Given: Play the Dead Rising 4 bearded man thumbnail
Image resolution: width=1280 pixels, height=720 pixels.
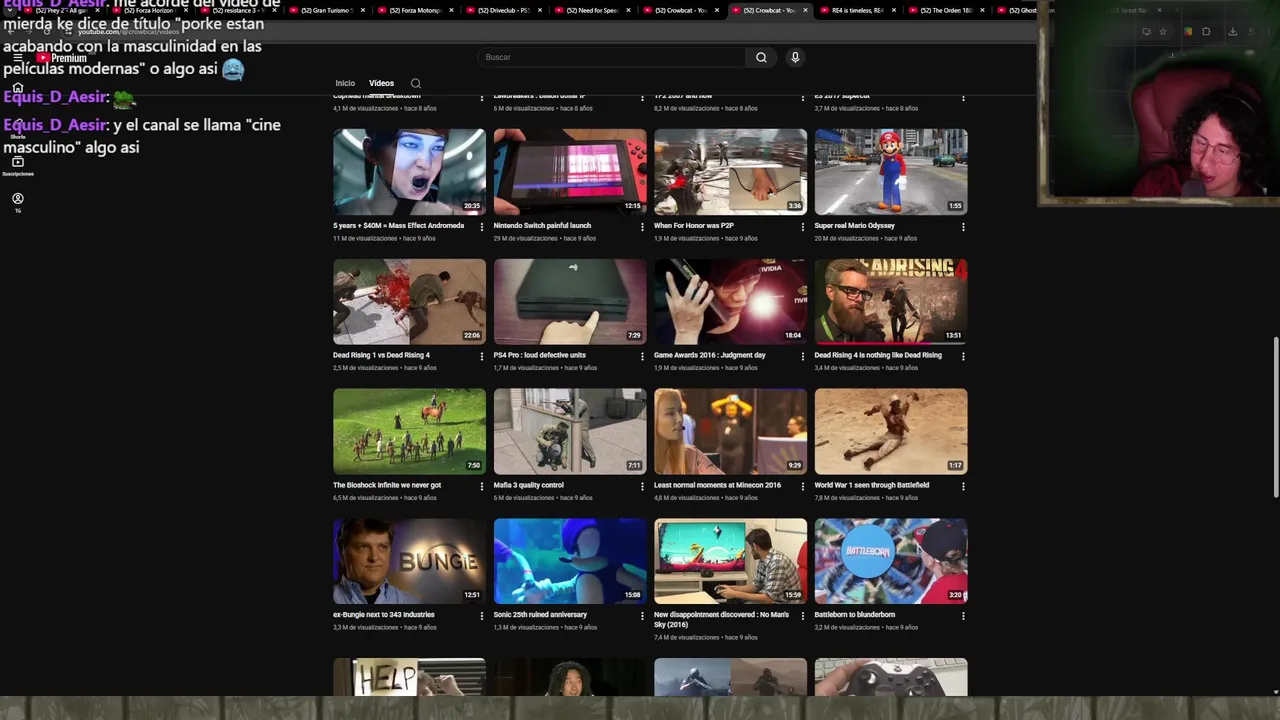Looking at the screenshot, I should tap(890, 301).
